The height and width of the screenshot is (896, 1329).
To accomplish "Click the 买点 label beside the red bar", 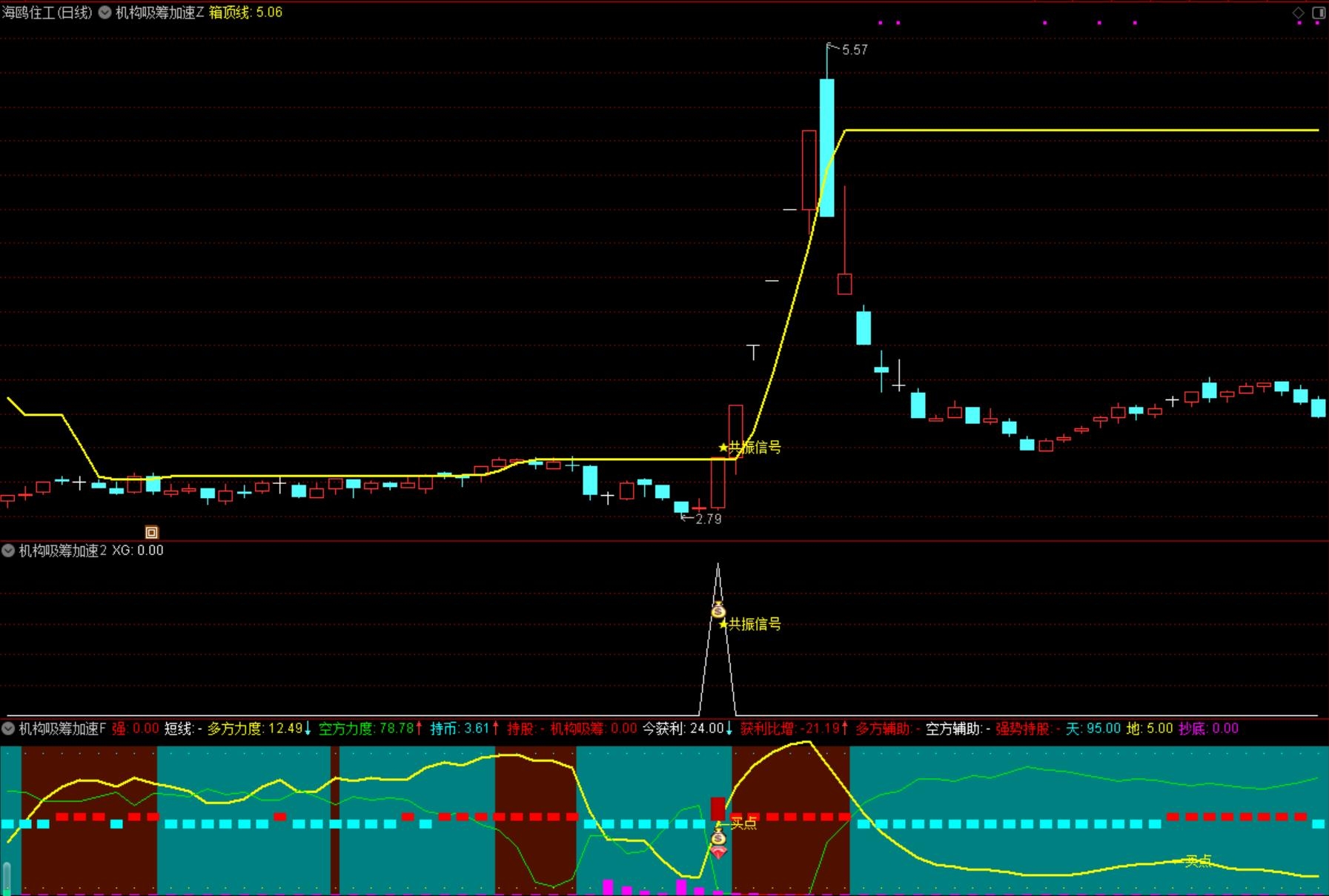I will pyautogui.click(x=743, y=823).
